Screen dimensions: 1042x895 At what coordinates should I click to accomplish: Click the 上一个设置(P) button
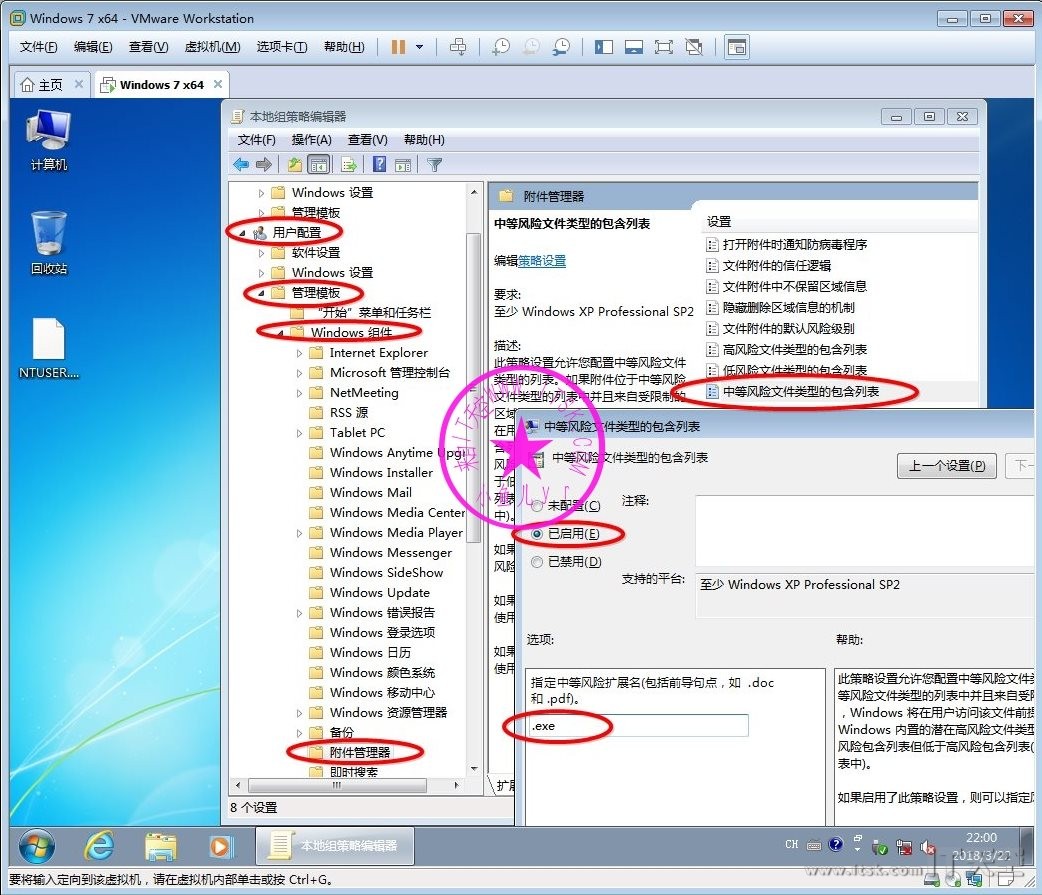click(946, 466)
